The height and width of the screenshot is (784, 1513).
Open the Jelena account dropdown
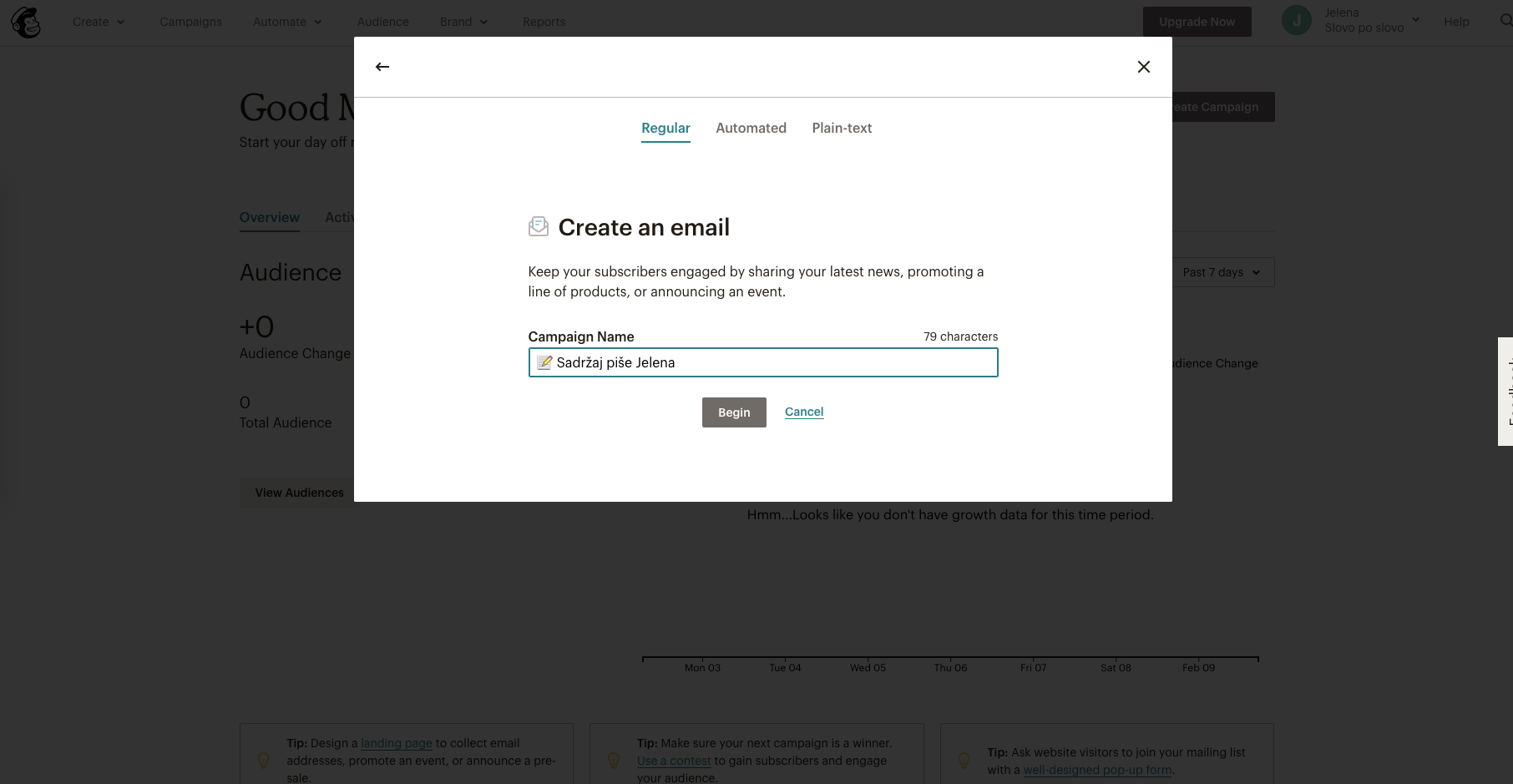(x=1371, y=20)
